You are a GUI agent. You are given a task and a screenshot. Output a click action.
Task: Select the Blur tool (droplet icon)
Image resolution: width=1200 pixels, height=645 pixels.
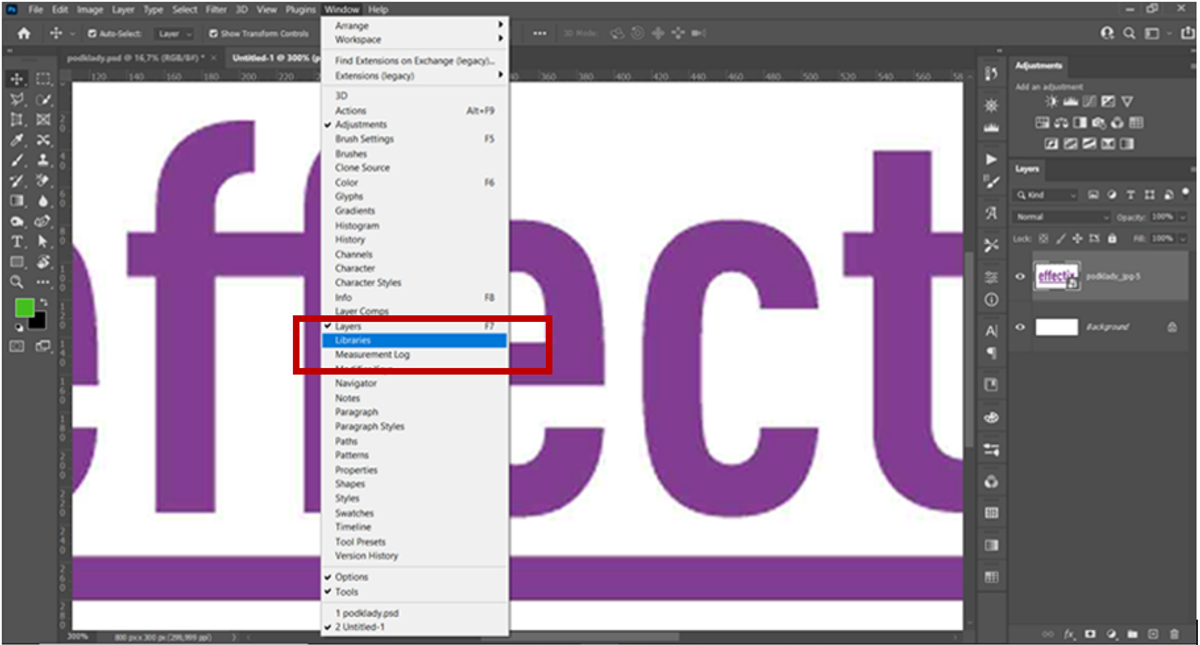coord(43,202)
